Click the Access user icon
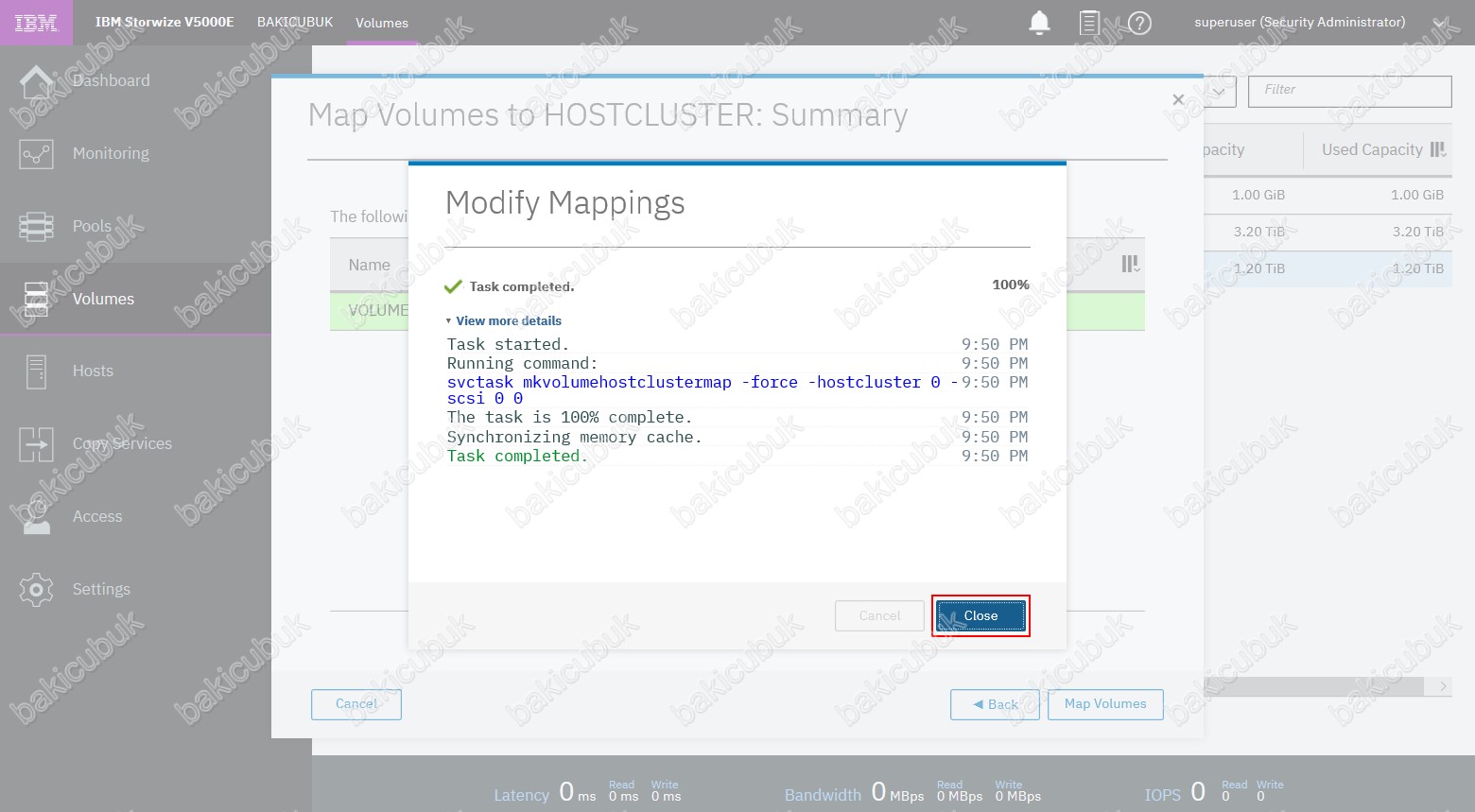 tap(36, 516)
